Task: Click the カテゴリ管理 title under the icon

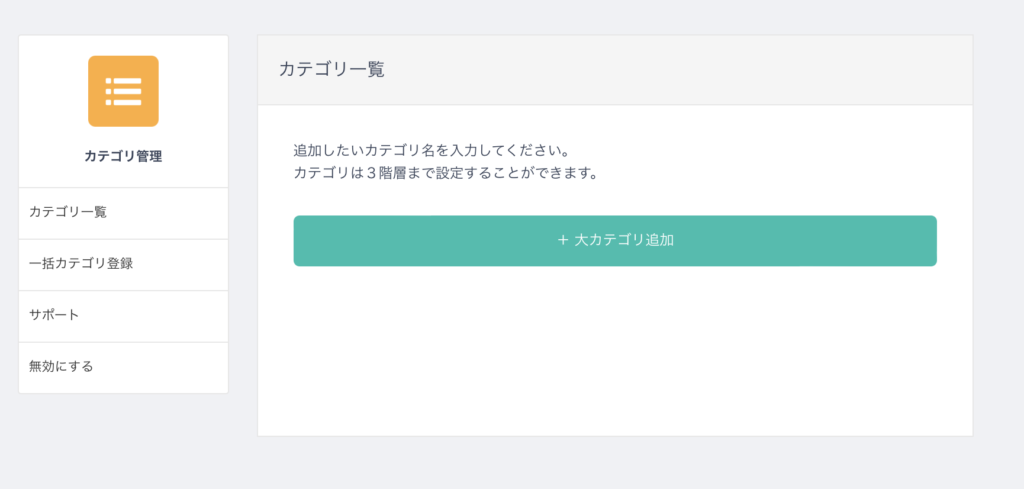Action: [x=123, y=156]
